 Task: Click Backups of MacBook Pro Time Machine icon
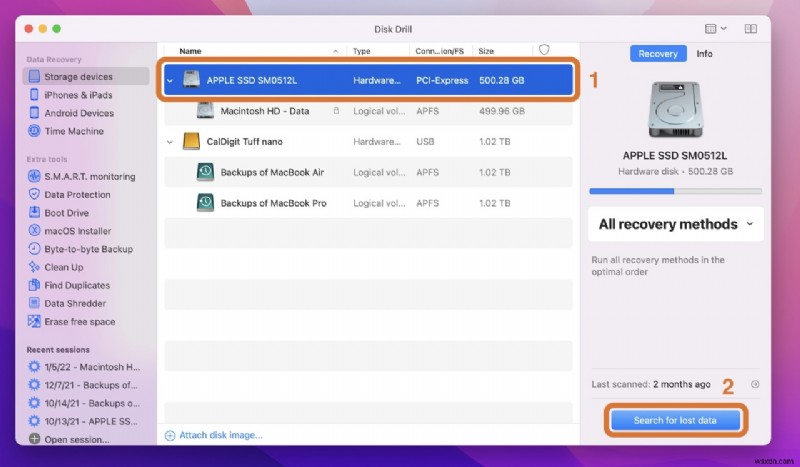(205, 203)
